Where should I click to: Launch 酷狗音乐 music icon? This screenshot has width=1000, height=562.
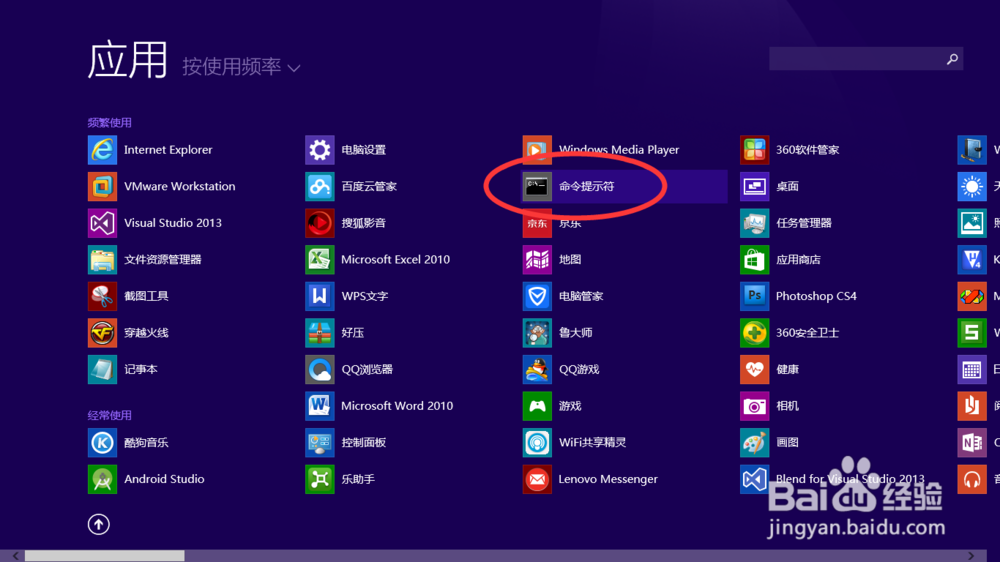pyautogui.click(x=102, y=443)
